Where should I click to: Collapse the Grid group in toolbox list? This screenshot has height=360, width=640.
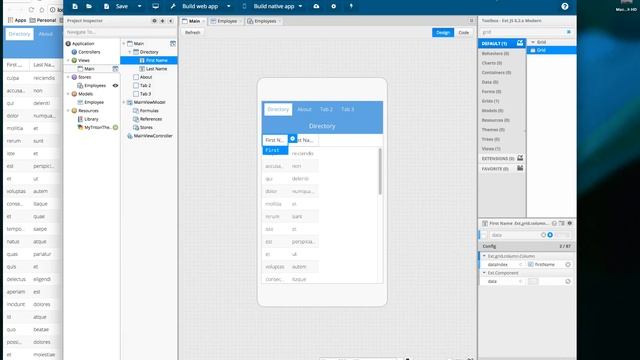533,42
